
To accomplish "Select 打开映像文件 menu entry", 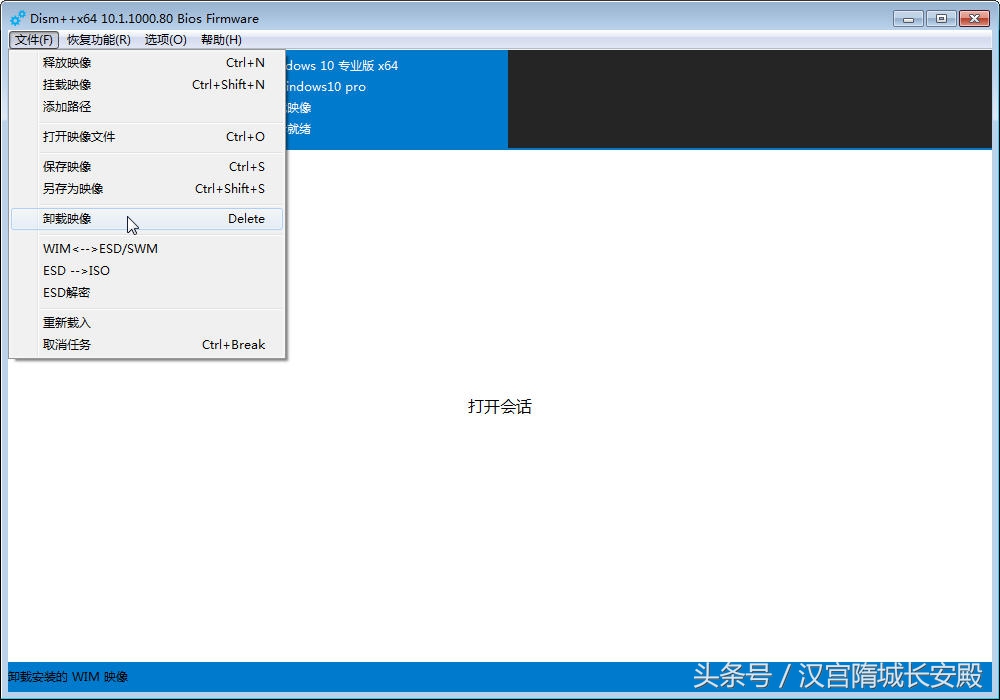I will pyautogui.click(x=147, y=136).
